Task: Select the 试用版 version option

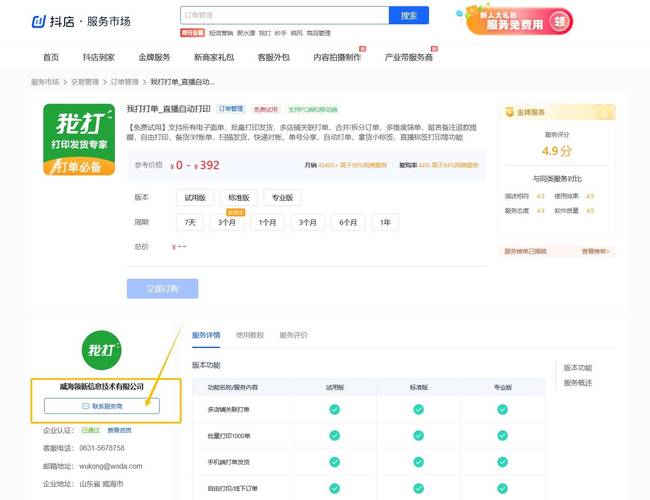Action: pyautogui.click(x=194, y=197)
